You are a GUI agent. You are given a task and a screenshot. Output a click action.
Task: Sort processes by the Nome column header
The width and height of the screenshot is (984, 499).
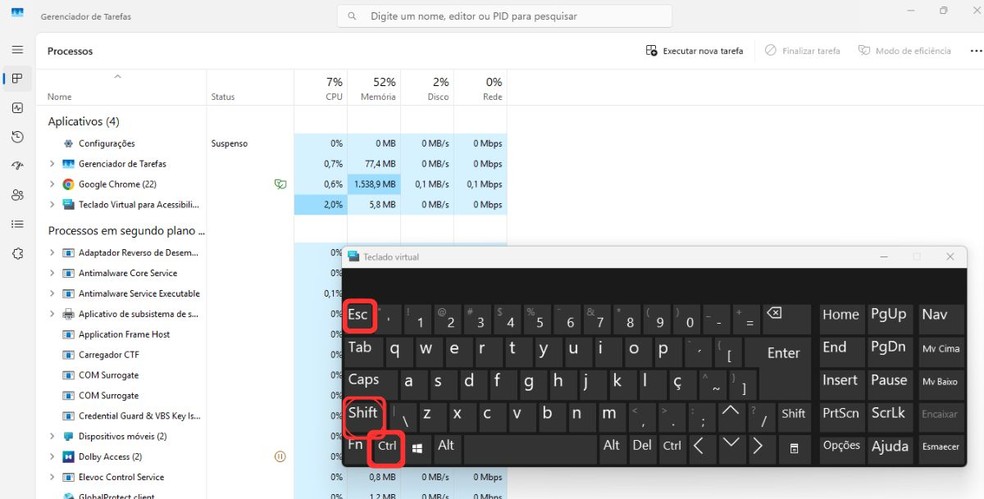121,87
